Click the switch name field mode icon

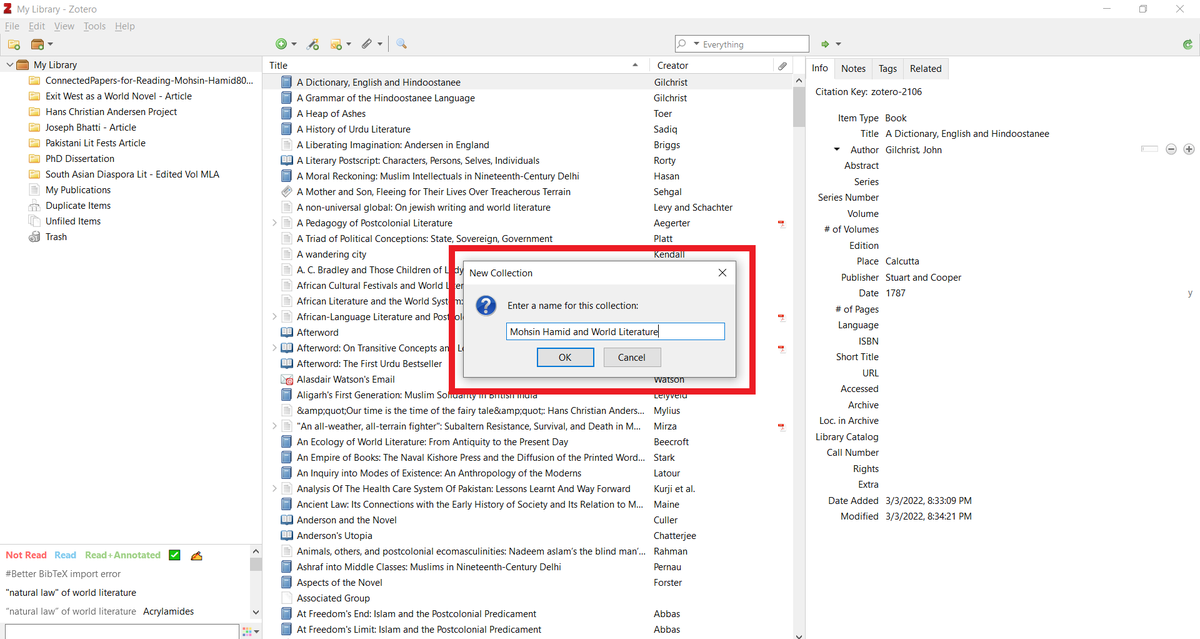pos(1149,149)
